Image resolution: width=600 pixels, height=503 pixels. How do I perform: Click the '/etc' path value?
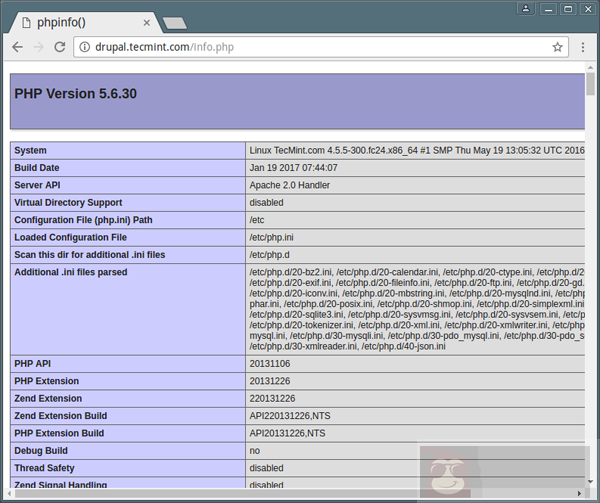pyautogui.click(x=257, y=220)
